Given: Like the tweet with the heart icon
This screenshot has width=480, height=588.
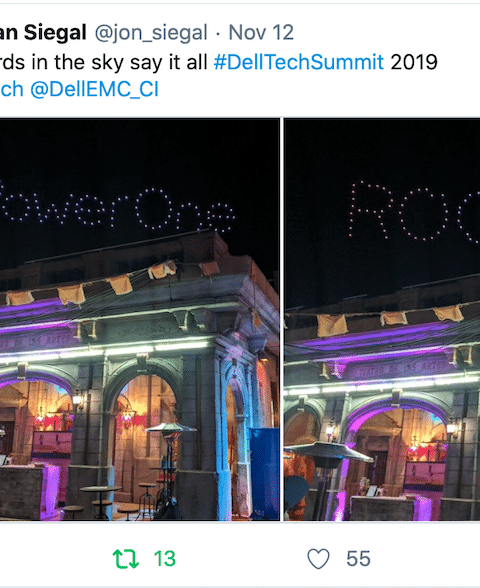Looking at the screenshot, I should [318, 559].
